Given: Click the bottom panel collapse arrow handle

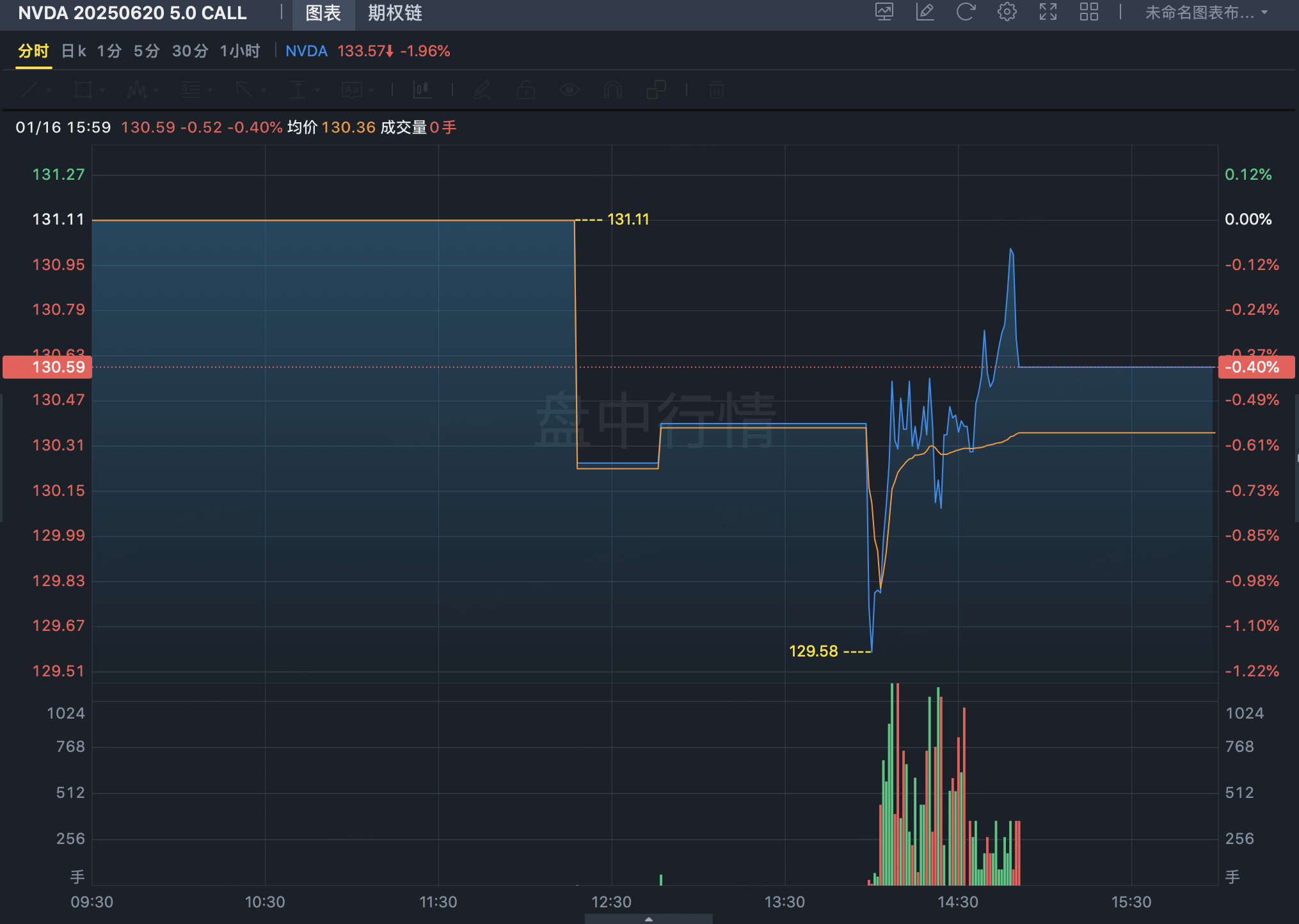Looking at the screenshot, I should click(648, 919).
